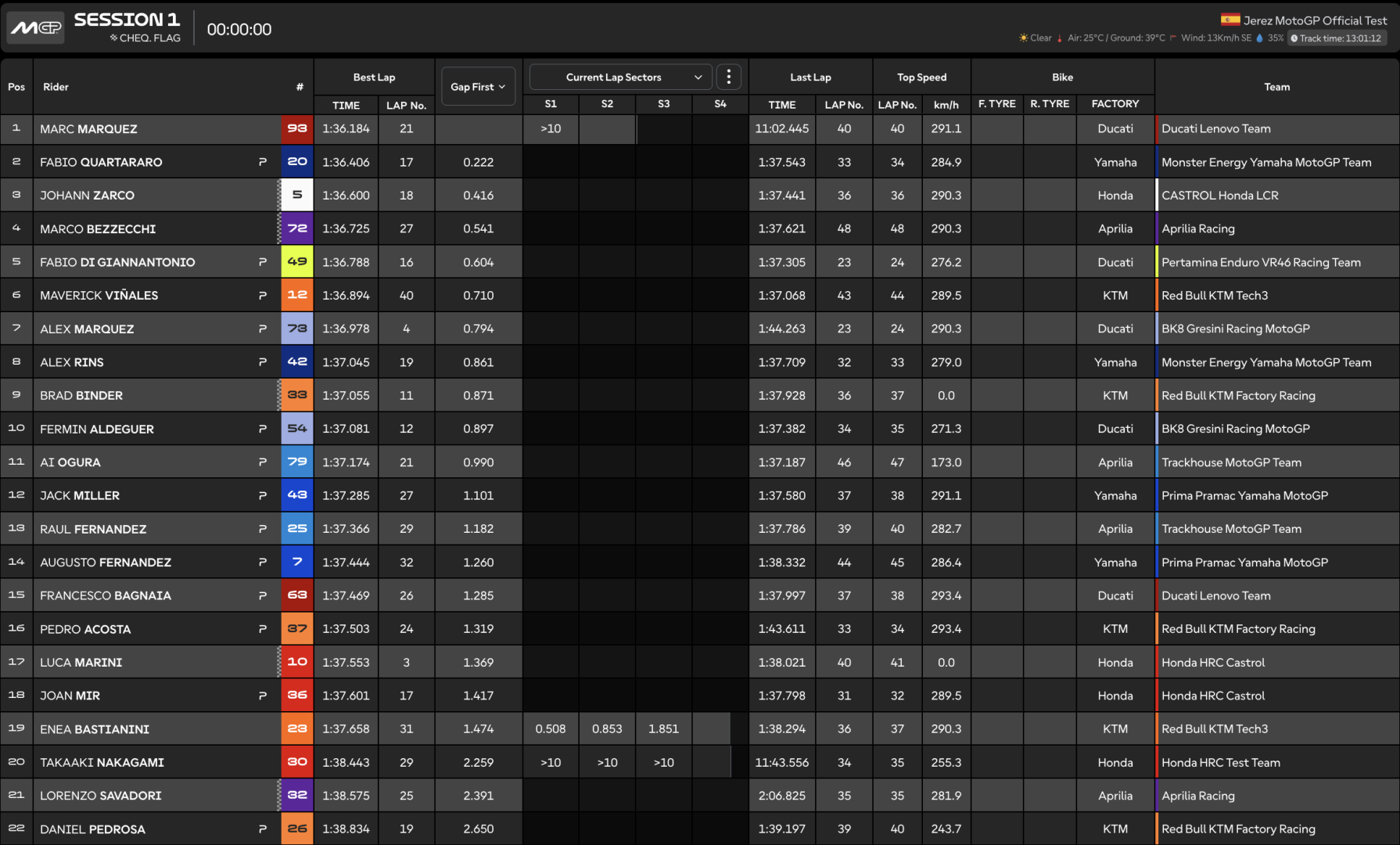Click team Pertamina Enduro VR46 Racing Team
The image size is (1400, 845).
tap(1261, 262)
